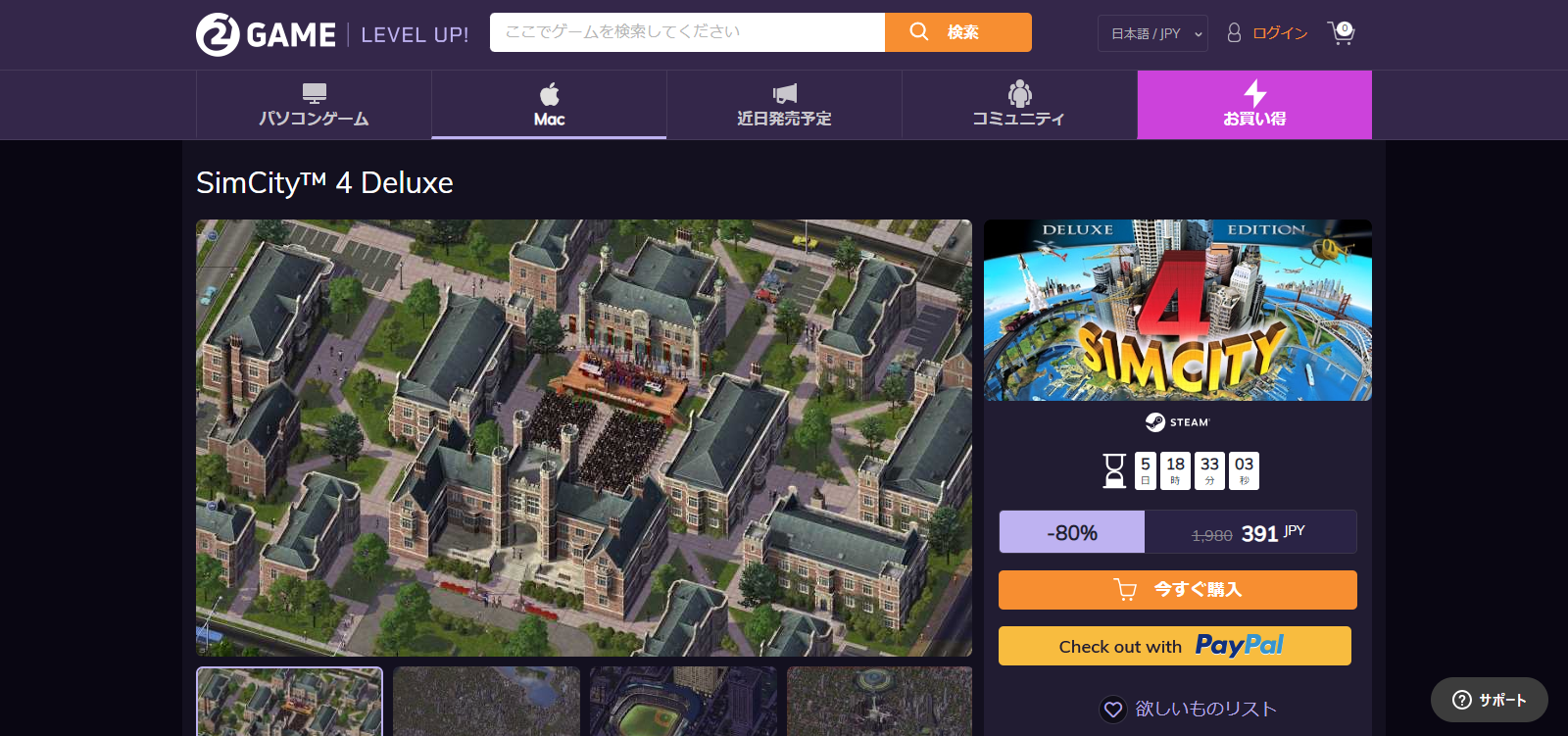This screenshot has height=736, width=1568.
Task: Click the hourglass countdown timer icon
Action: point(1114,470)
